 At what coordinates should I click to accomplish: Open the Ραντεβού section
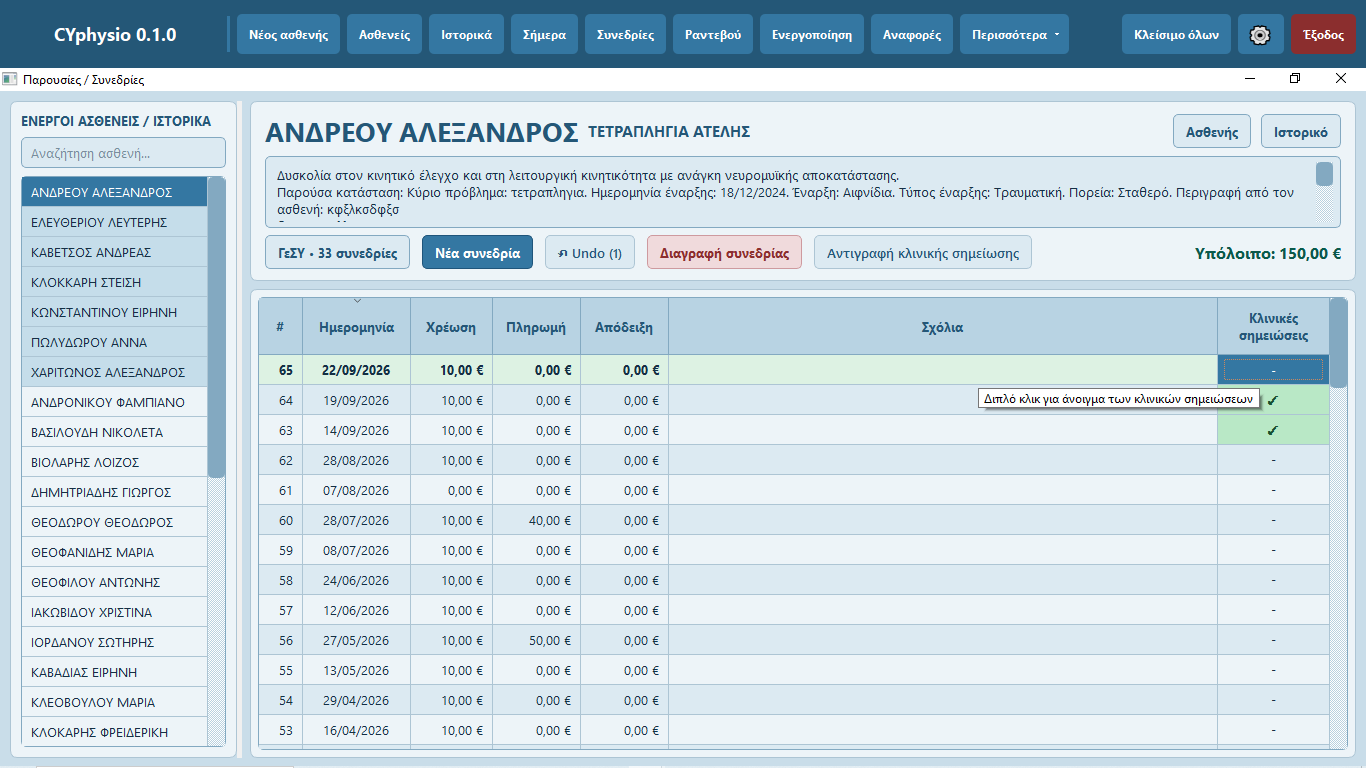click(x=713, y=34)
